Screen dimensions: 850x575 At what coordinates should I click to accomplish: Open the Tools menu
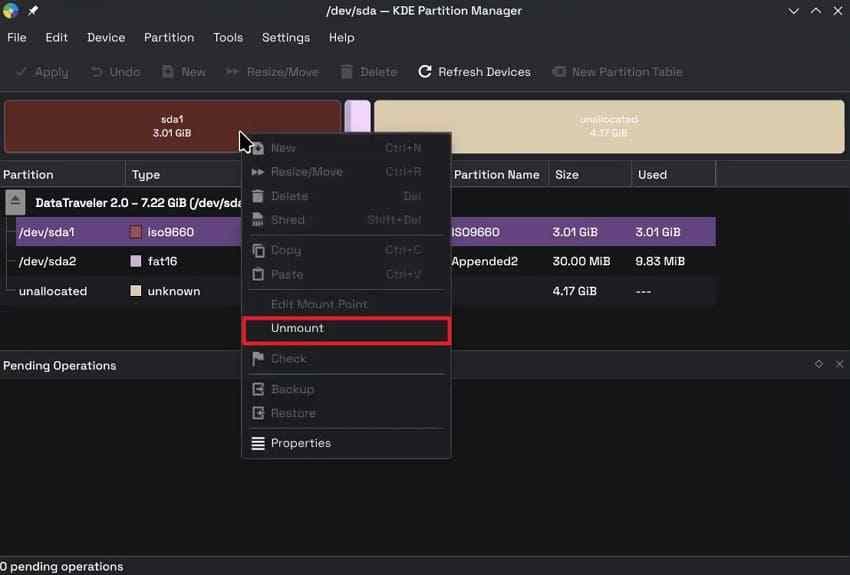[228, 38]
